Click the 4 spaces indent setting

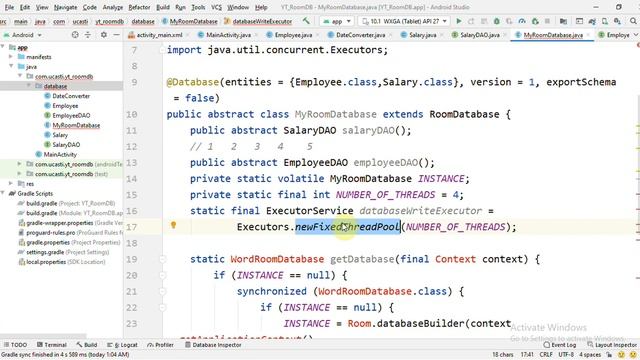click(590, 355)
